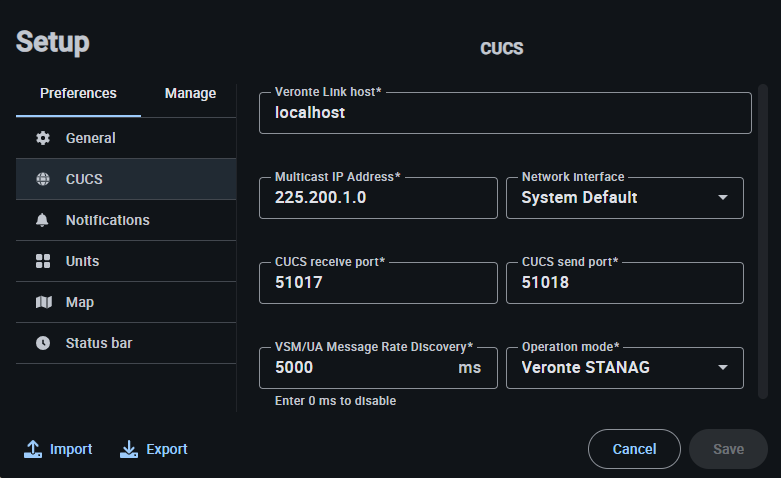
Task: Click the Status bar clock icon
Action: coord(43,343)
